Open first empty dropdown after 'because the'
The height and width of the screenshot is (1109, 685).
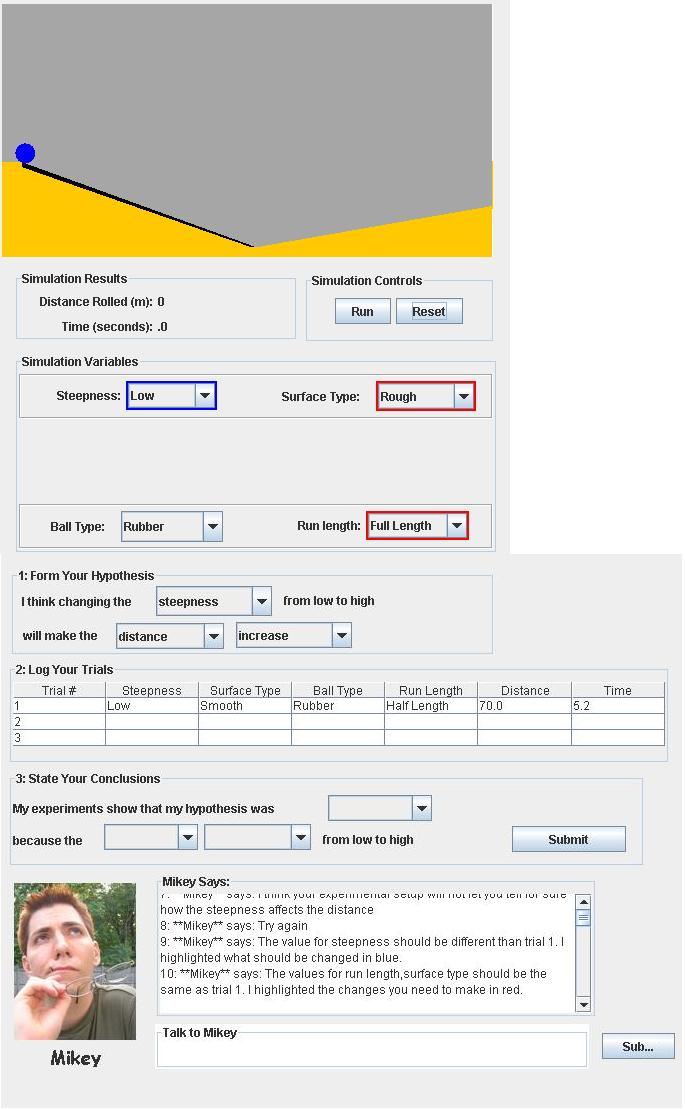pos(151,838)
